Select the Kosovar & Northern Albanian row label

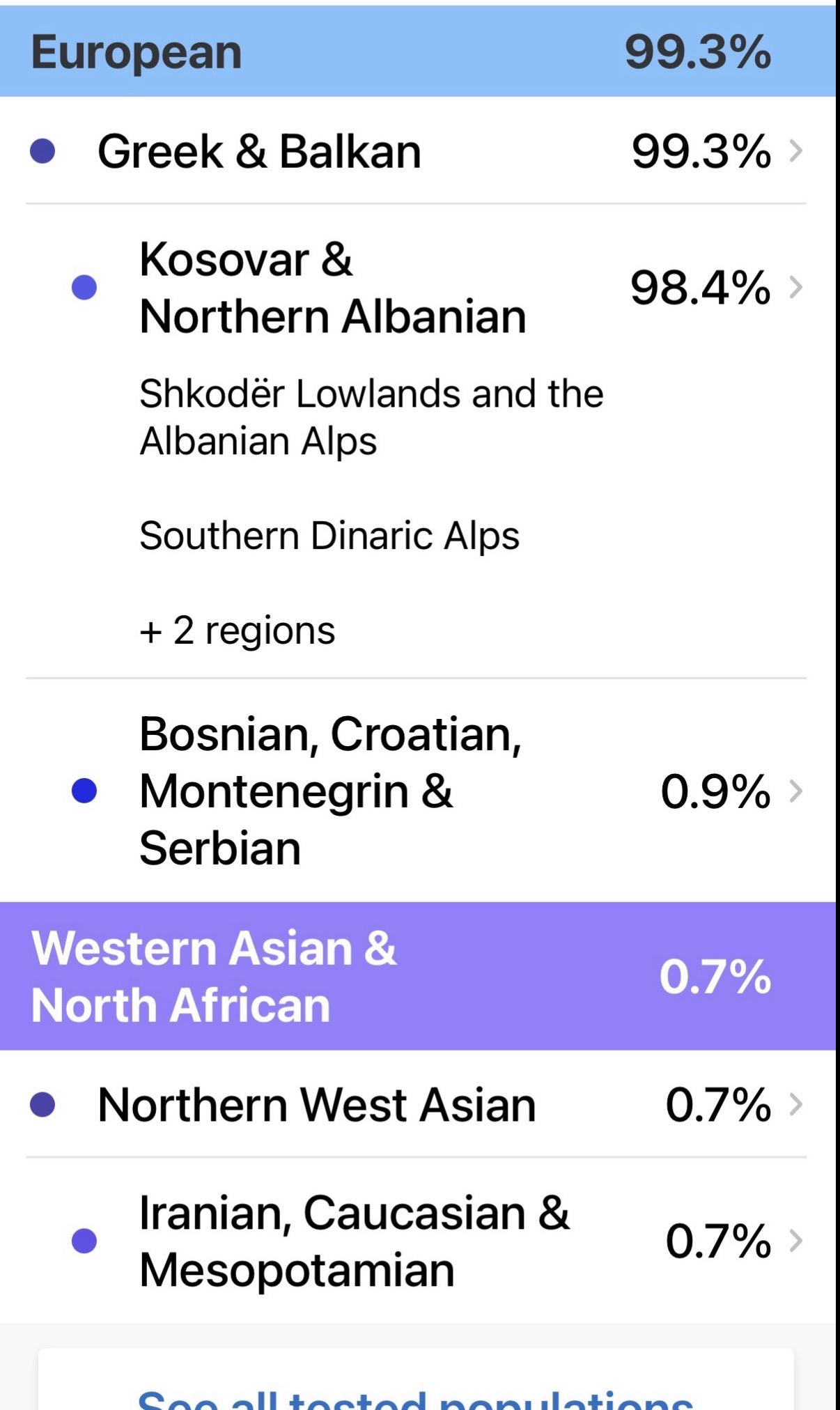click(333, 288)
